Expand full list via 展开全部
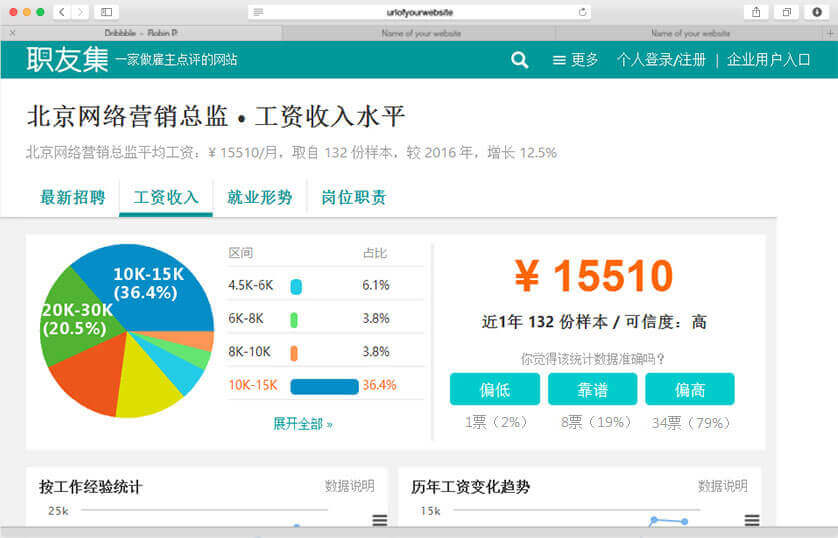The image size is (838, 538). (x=302, y=424)
